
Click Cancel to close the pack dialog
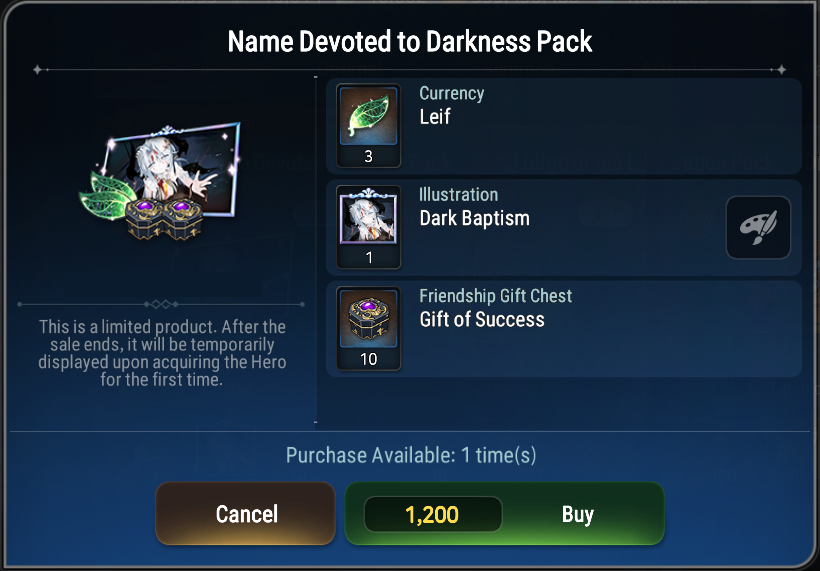(x=246, y=513)
